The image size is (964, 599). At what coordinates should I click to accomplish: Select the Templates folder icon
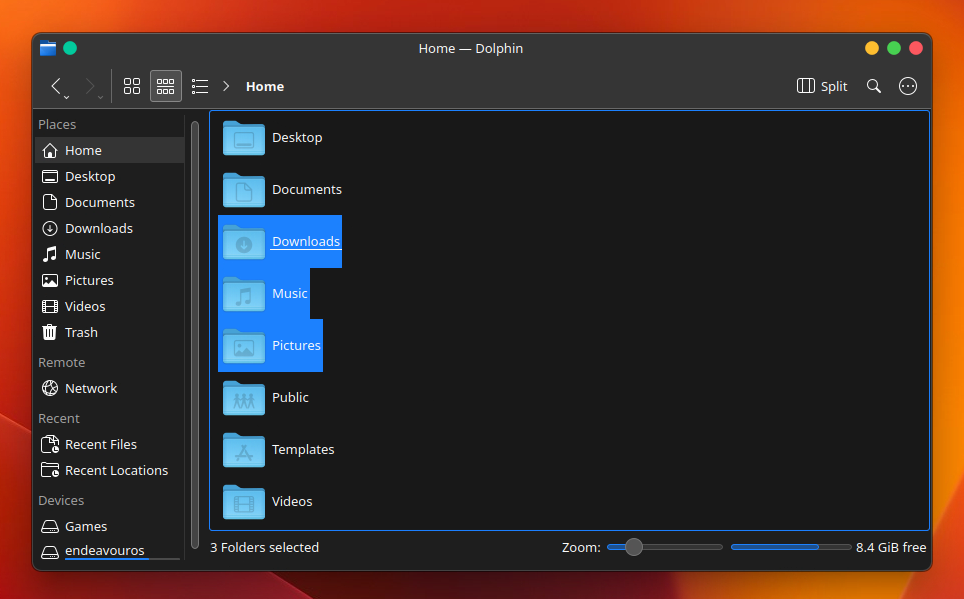point(243,450)
